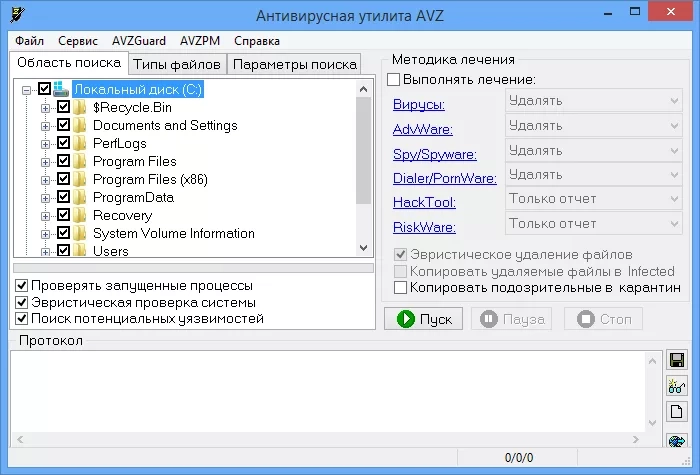Click the protocol scroll right arrow

coord(636,440)
